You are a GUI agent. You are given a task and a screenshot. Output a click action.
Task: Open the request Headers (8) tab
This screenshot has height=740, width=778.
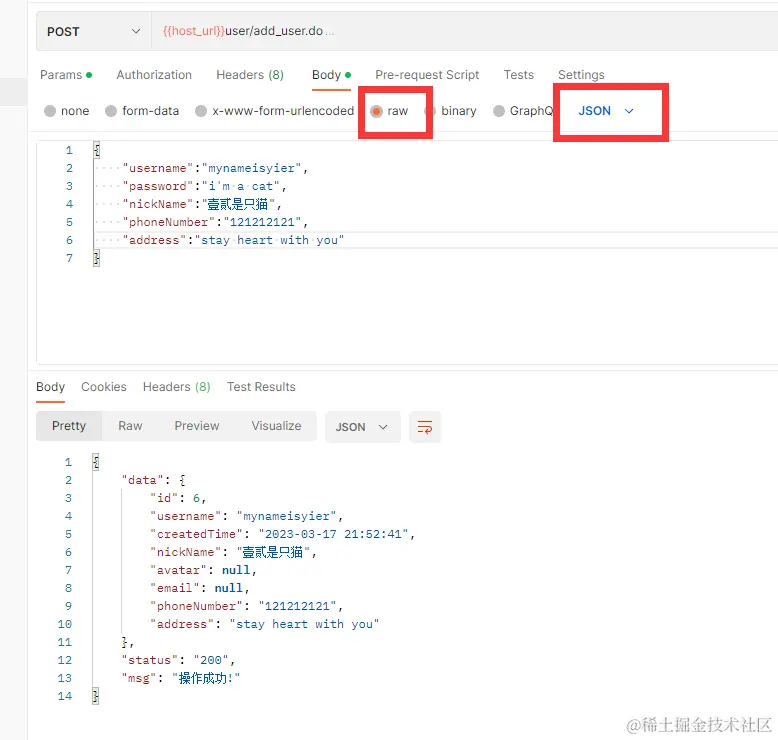pos(250,75)
